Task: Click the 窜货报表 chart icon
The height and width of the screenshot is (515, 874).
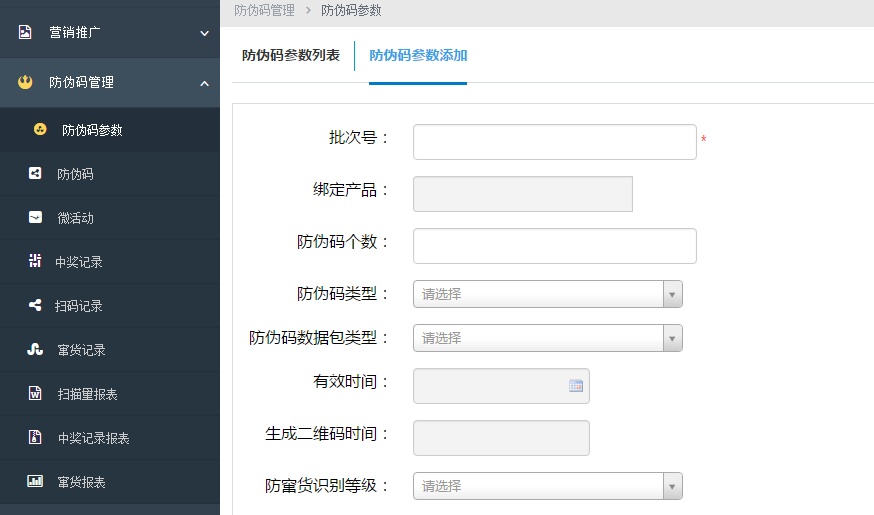Action: tap(35, 481)
